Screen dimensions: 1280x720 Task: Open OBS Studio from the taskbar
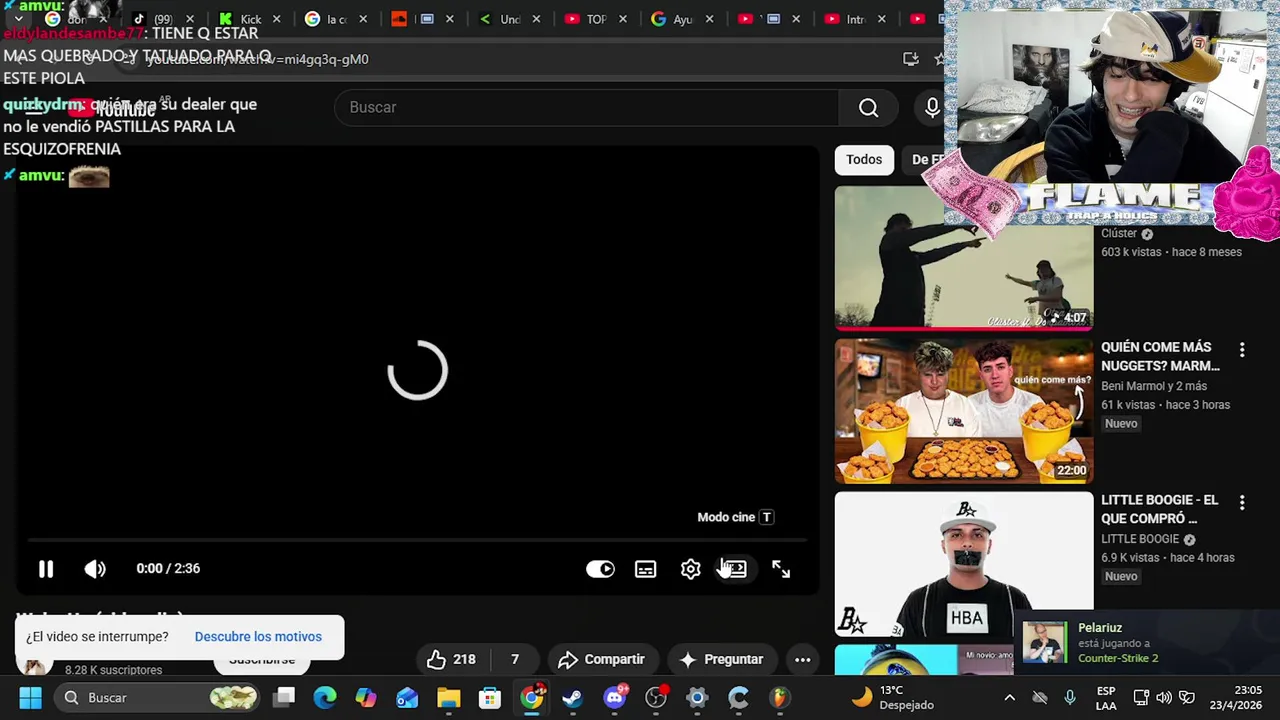(x=656, y=698)
